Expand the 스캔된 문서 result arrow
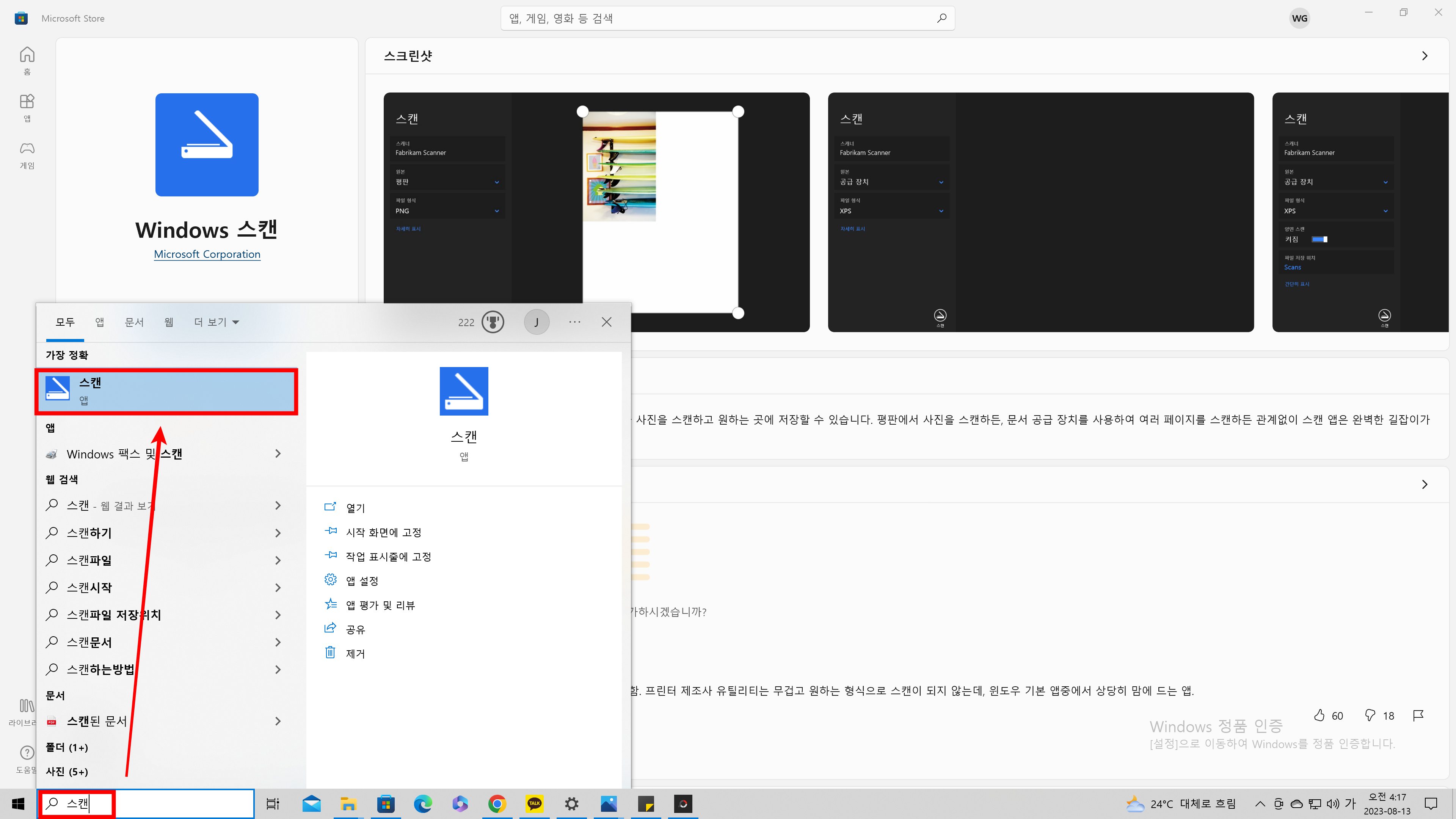 [278, 721]
